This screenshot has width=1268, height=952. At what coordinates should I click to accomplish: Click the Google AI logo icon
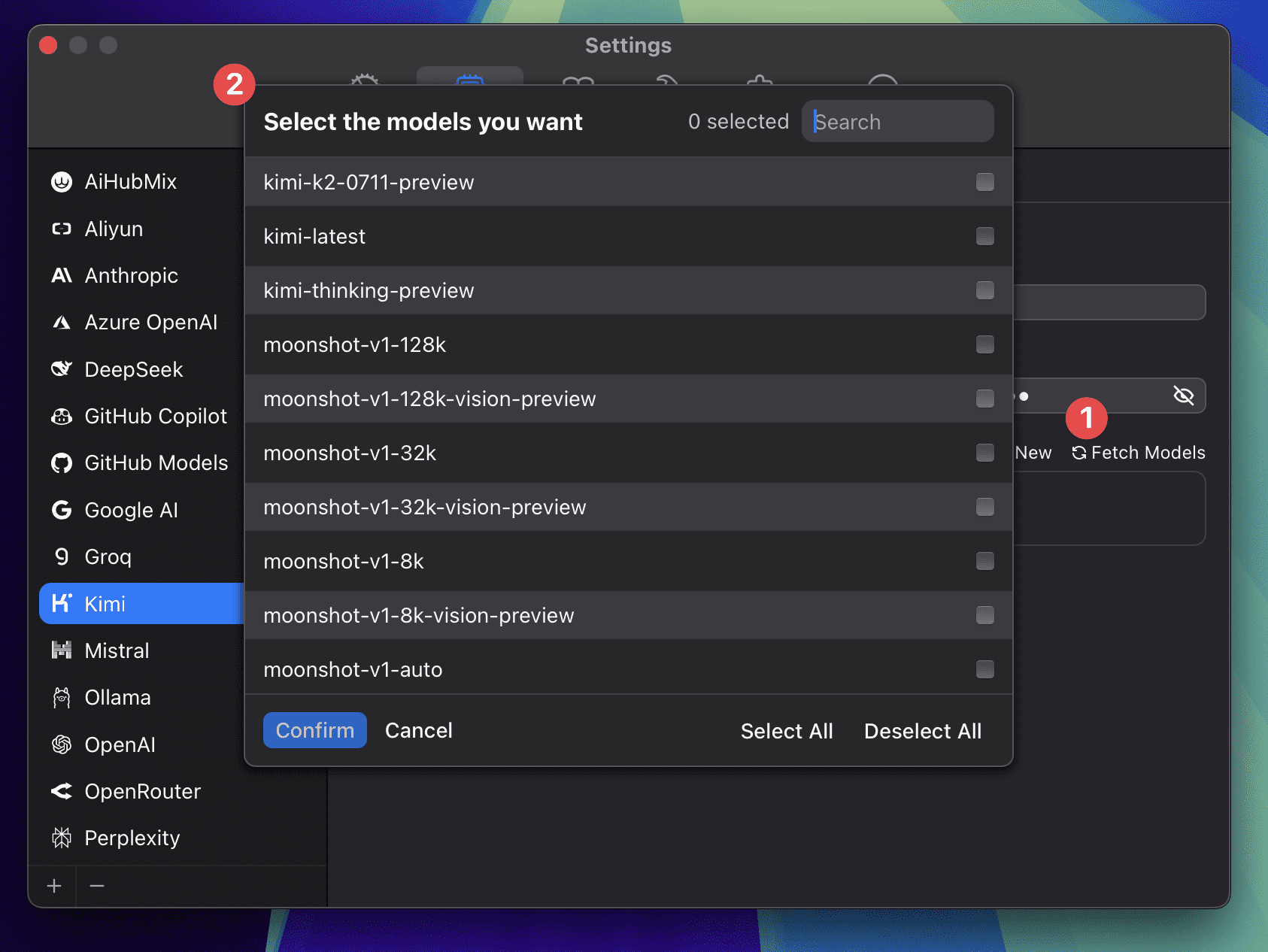pos(62,510)
